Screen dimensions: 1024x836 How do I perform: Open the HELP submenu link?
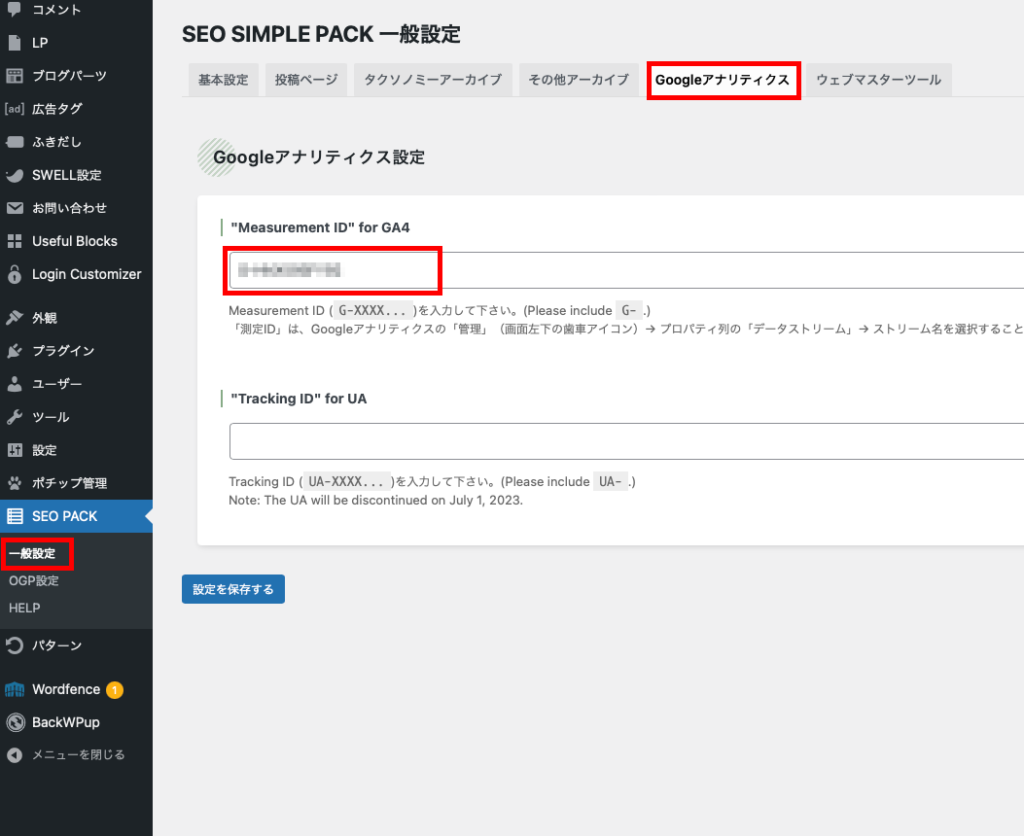point(25,608)
